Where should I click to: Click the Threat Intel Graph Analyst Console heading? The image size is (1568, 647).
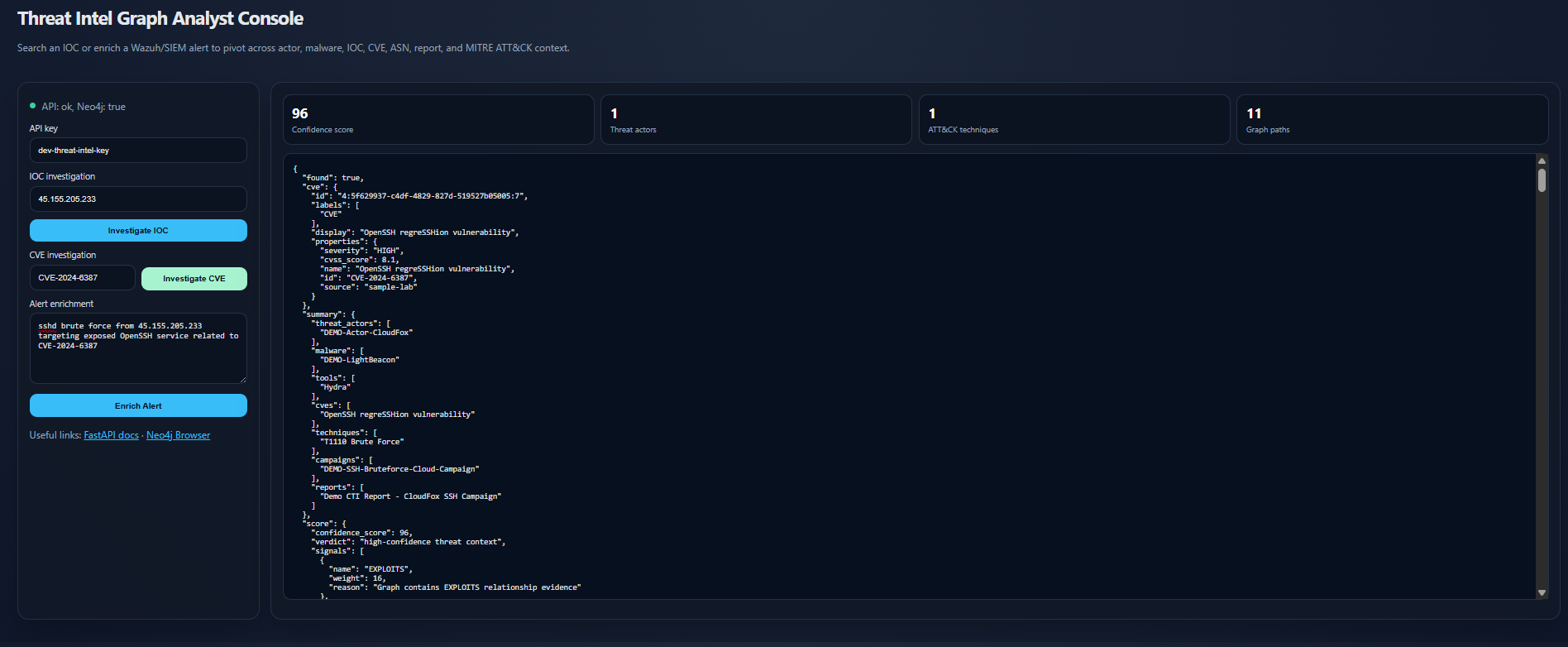click(160, 18)
